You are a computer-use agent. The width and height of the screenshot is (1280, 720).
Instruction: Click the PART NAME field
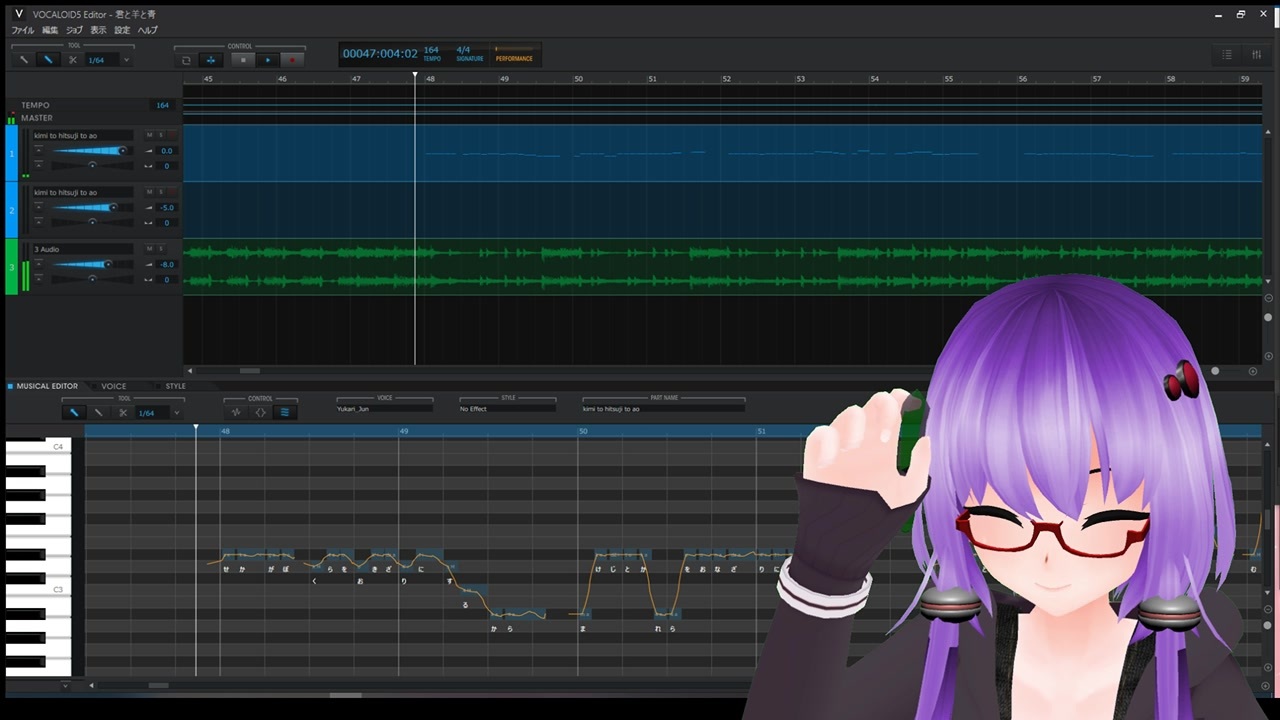[x=663, y=408]
